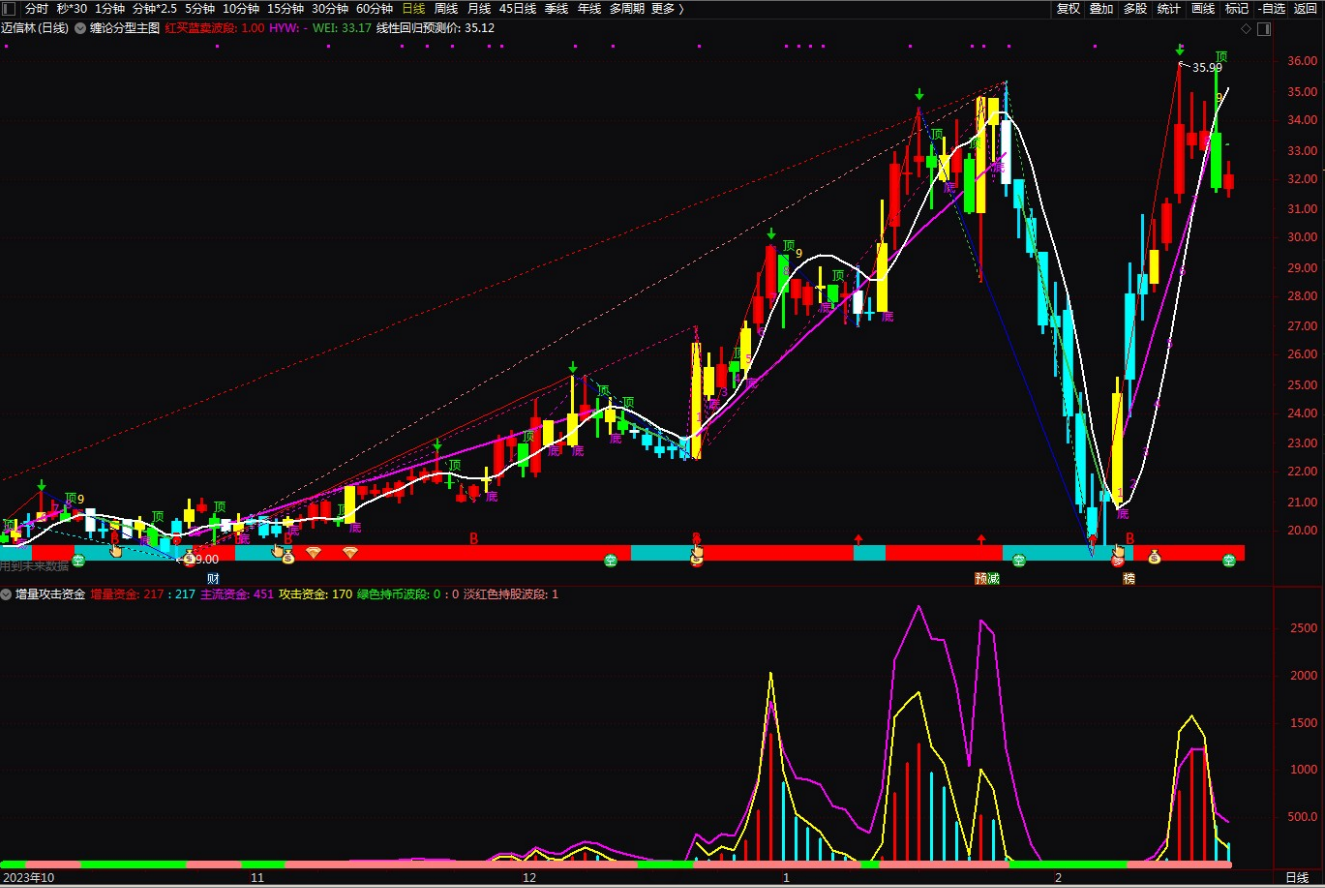This screenshot has width=1325, height=888.
Task: Click the 攻击资金: 170 label
Action: [x=316, y=594]
